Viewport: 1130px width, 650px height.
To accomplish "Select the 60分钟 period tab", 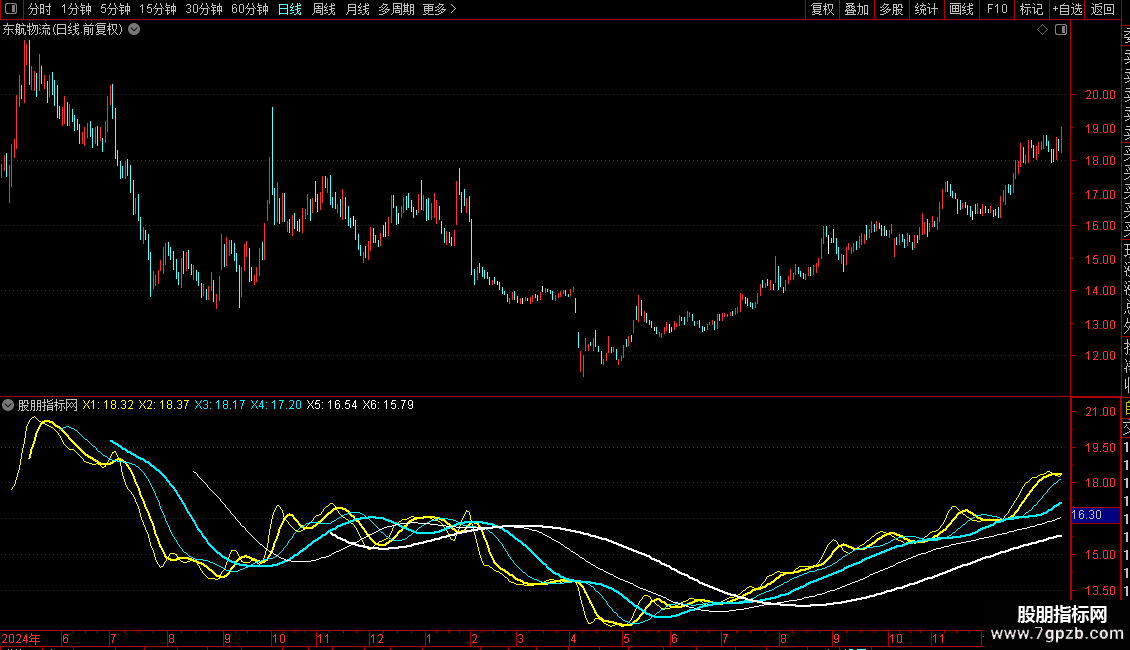I will coord(250,9).
